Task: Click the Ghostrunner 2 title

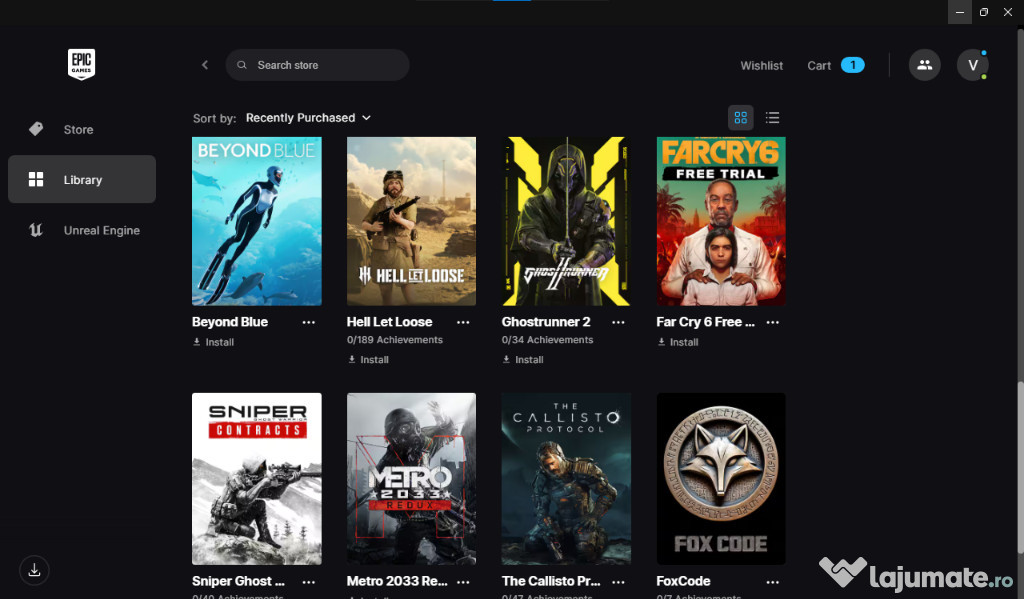Action: click(x=546, y=322)
